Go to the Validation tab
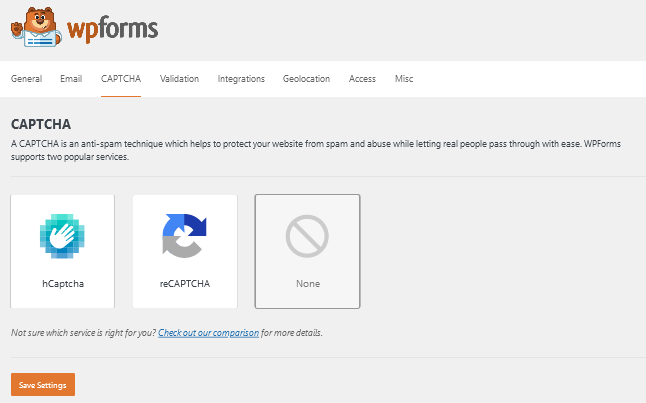This screenshot has width=646, height=403. coord(179,79)
